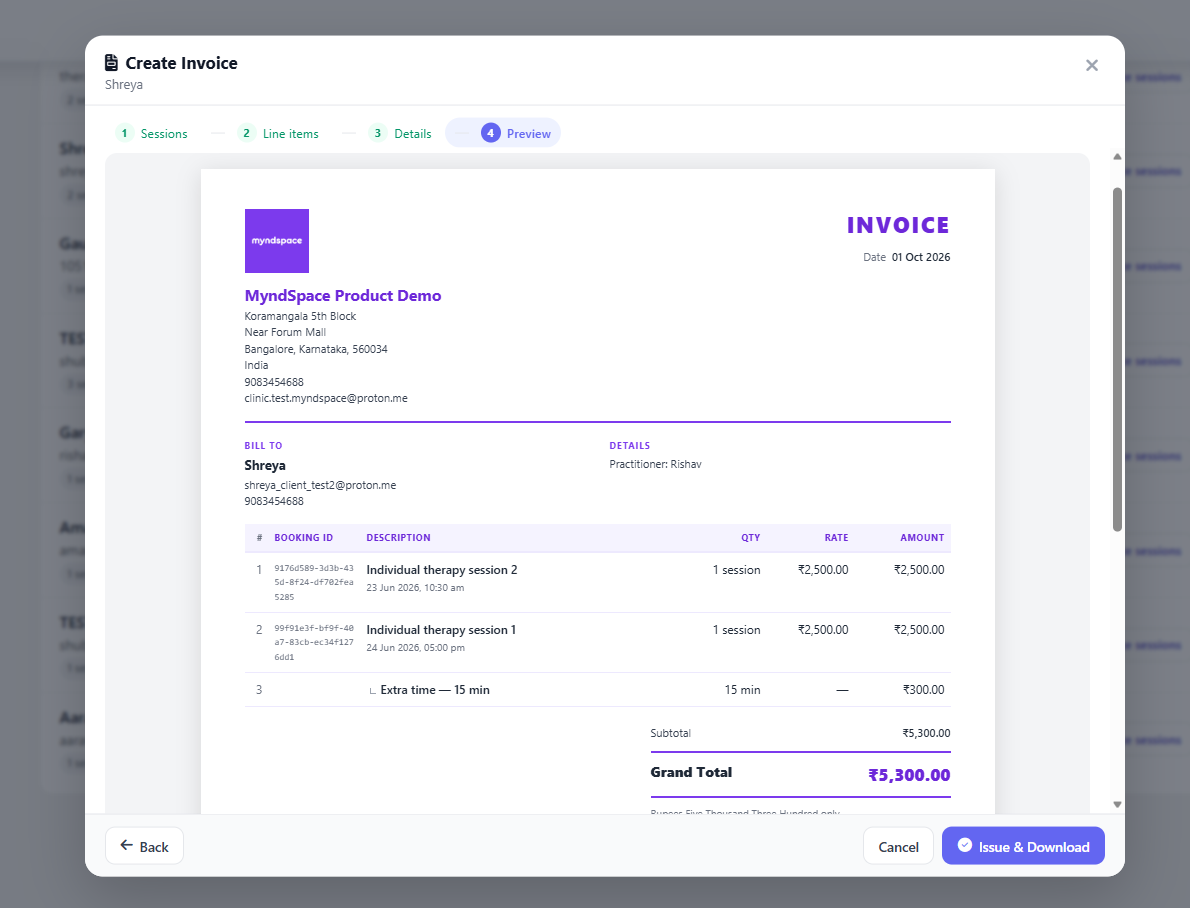Viewport: 1190px width, 908px height.
Task: Click the preview scrollbar down arrow
Action: tap(1117, 804)
